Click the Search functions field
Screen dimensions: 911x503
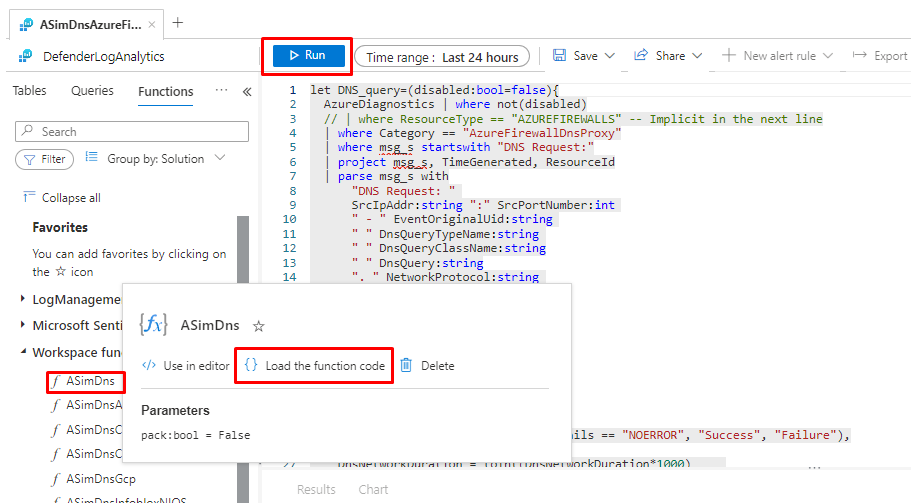coord(140,131)
